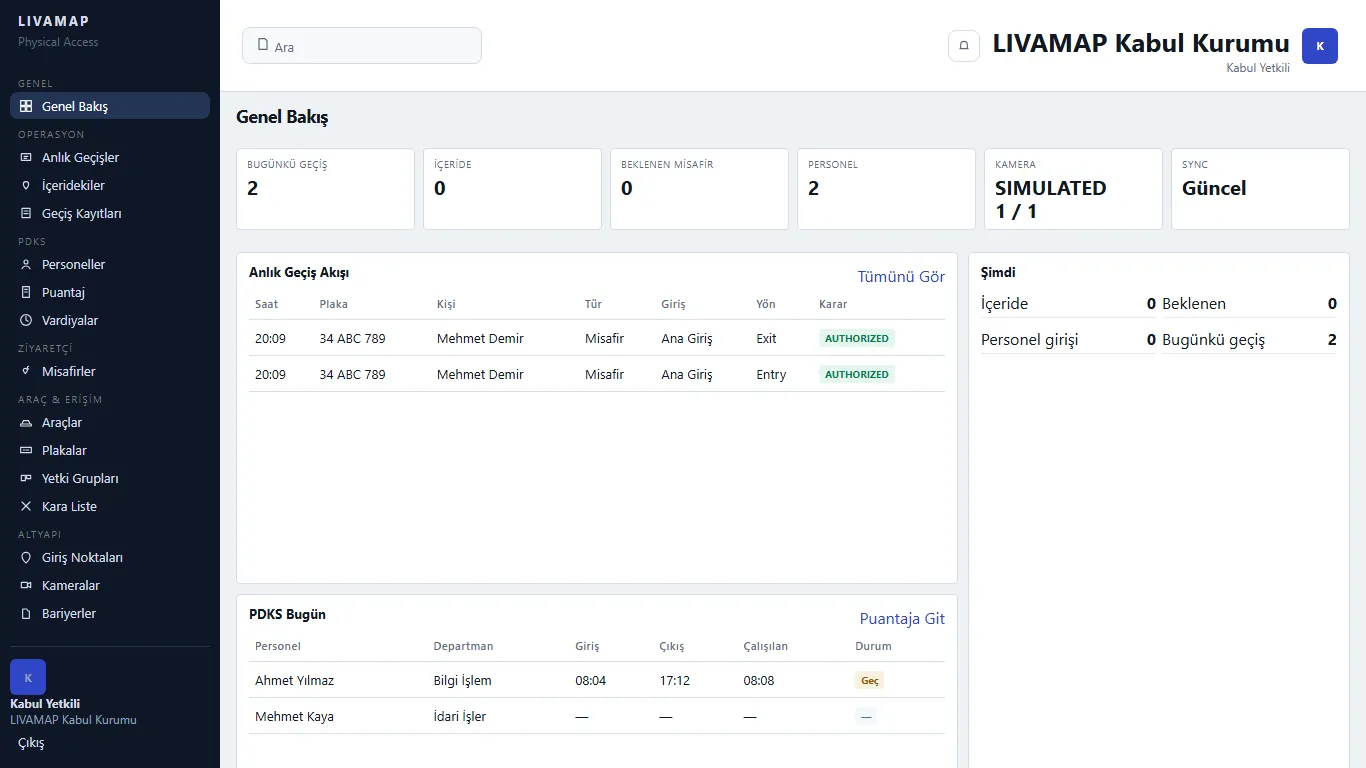Open notifications with the bell icon
The width and height of the screenshot is (1366, 768).
[964, 46]
